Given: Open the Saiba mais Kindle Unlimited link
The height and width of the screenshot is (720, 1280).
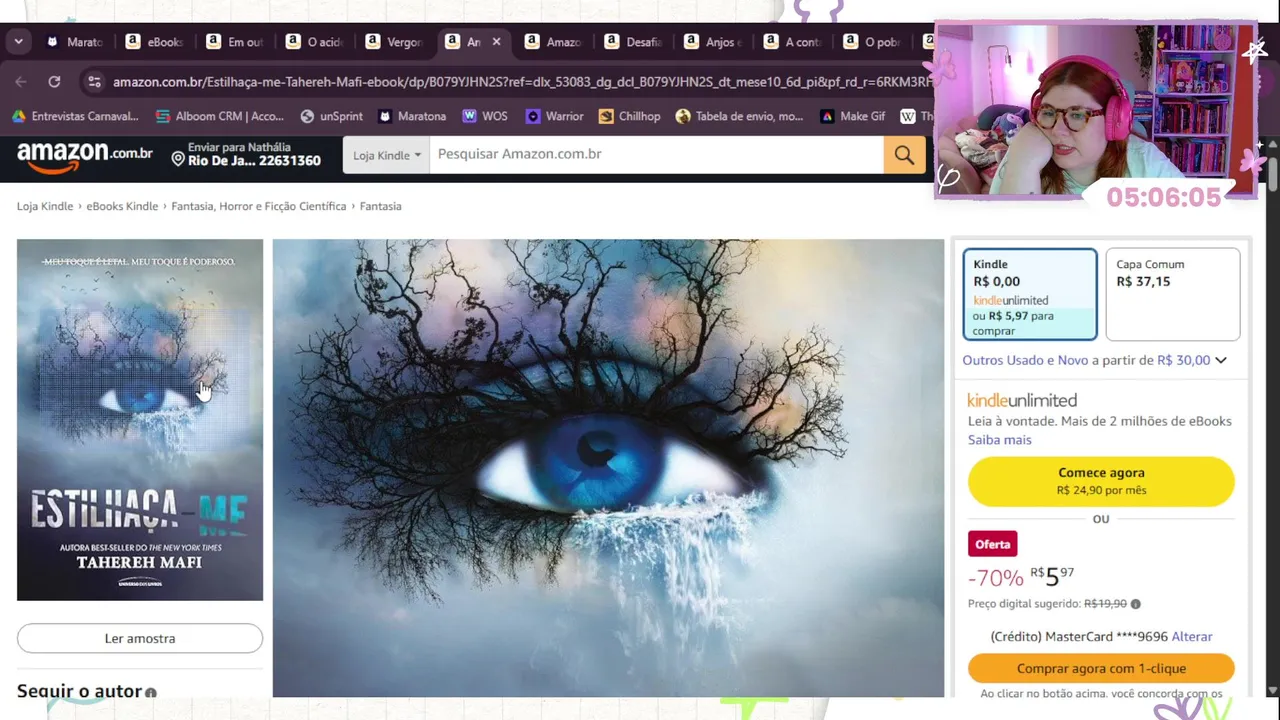Looking at the screenshot, I should (999, 440).
